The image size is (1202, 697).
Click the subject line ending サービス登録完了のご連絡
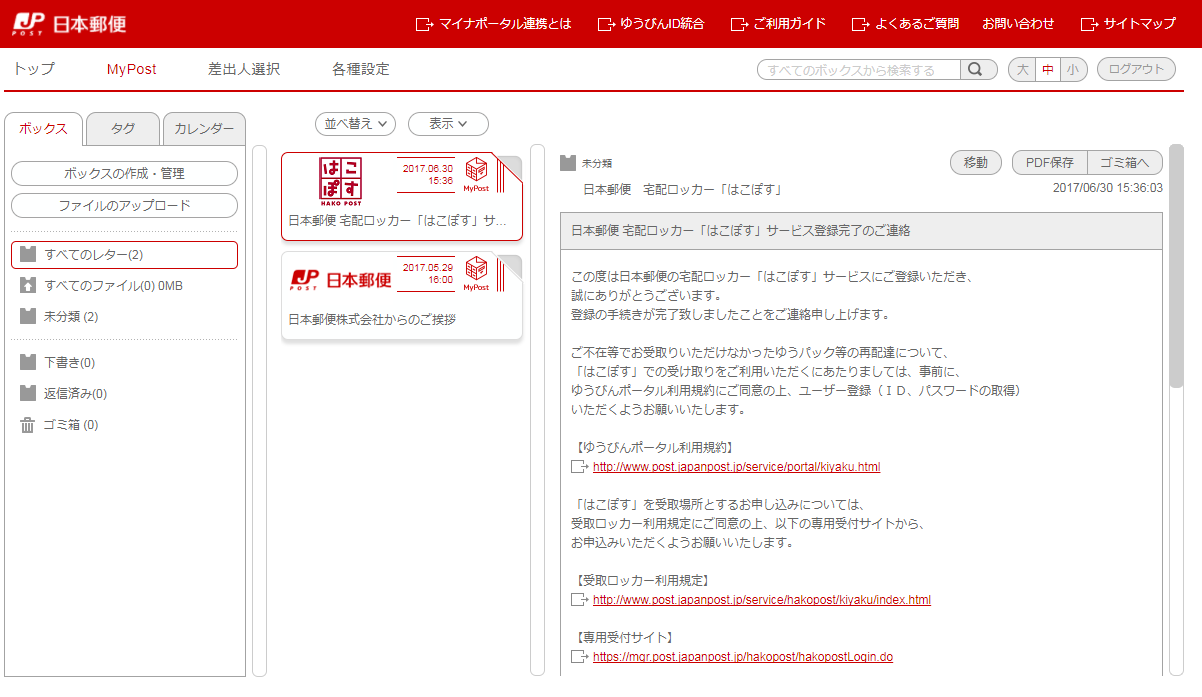pos(741,230)
